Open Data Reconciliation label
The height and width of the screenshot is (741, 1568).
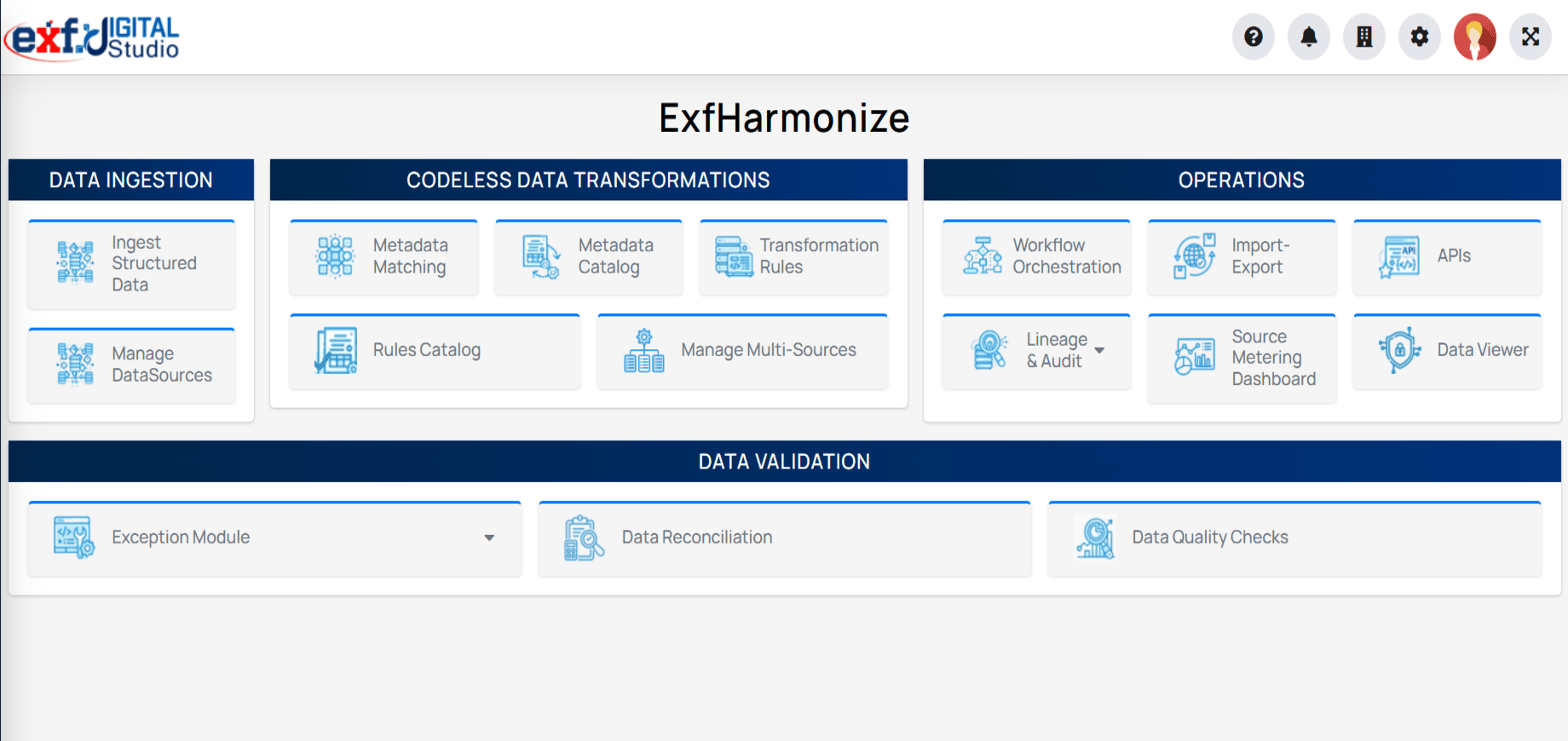click(x=697, y=537)
